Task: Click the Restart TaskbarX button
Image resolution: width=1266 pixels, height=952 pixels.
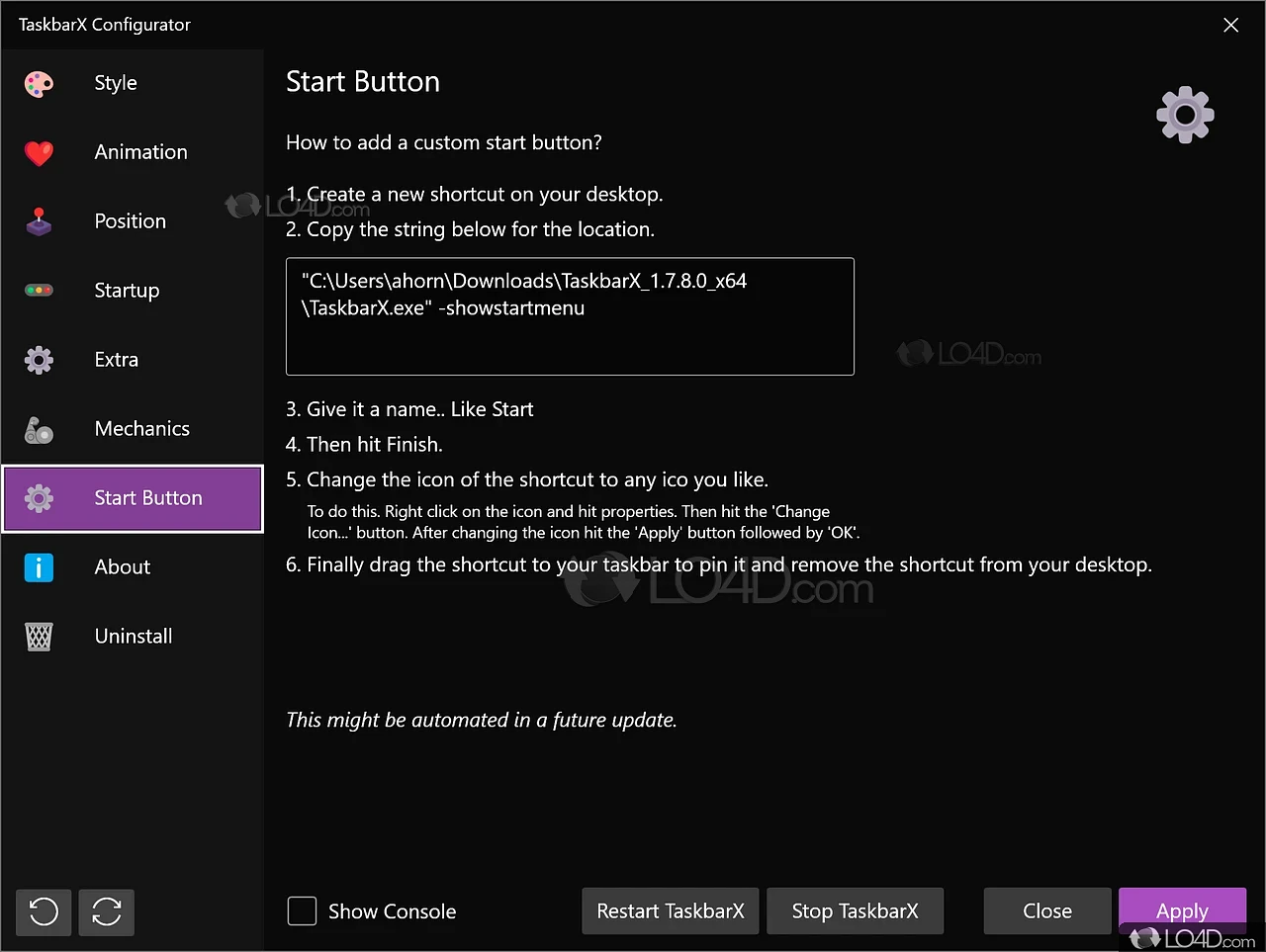Action: pos(670,910)
